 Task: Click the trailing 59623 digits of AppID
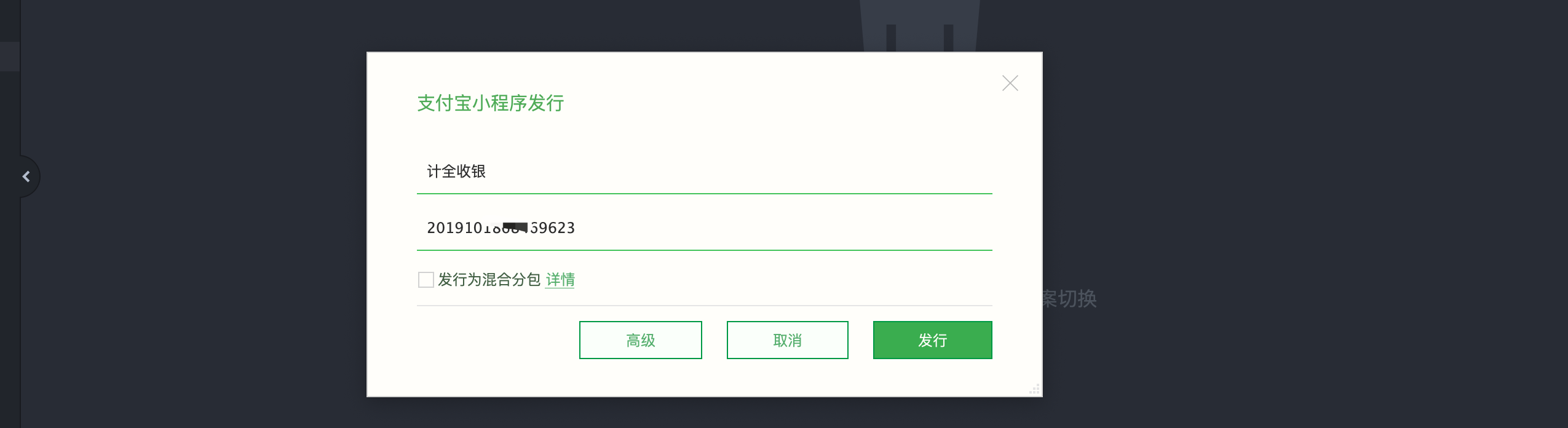tap(553, 228)
